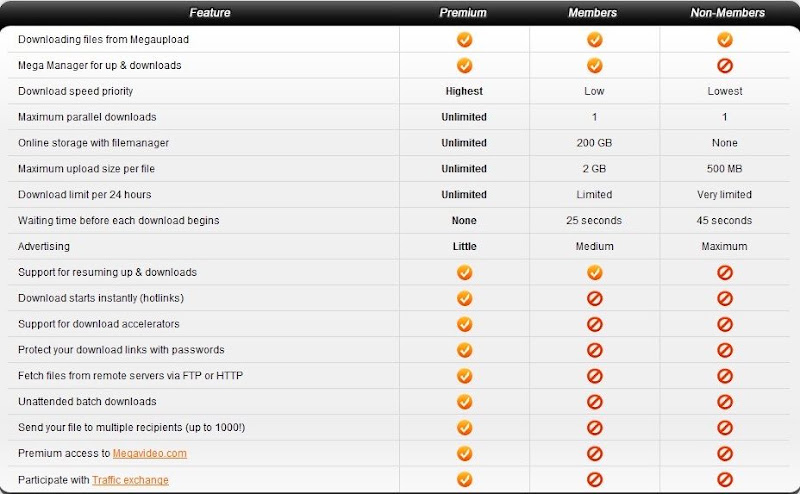Click Members blocked icon for Download starts instantly

(x=594, y=298)
